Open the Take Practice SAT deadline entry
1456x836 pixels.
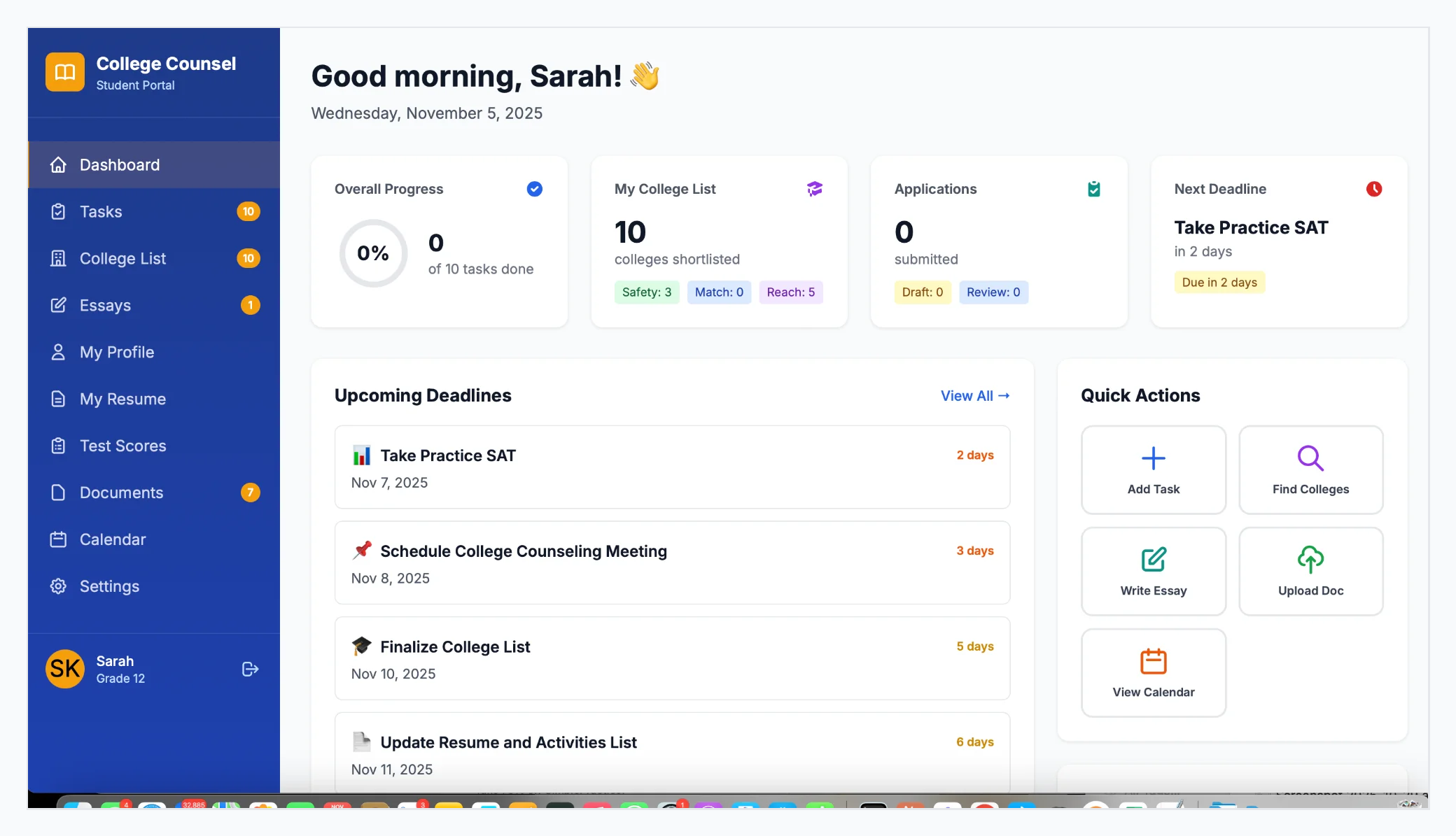671,467
